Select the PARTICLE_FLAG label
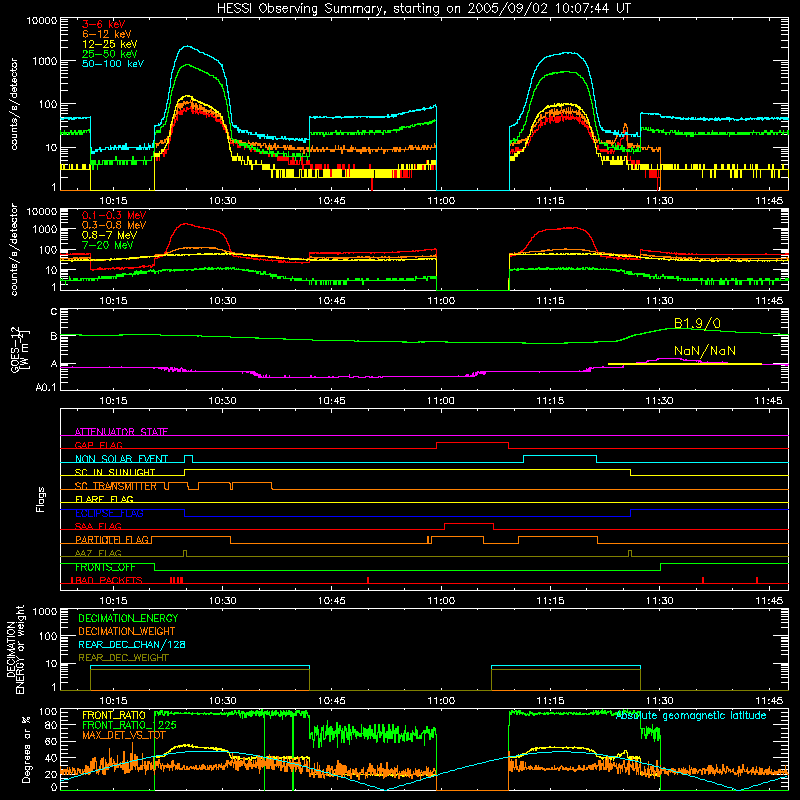Screen dimensions: 800x800 click(x=112, y=539)
